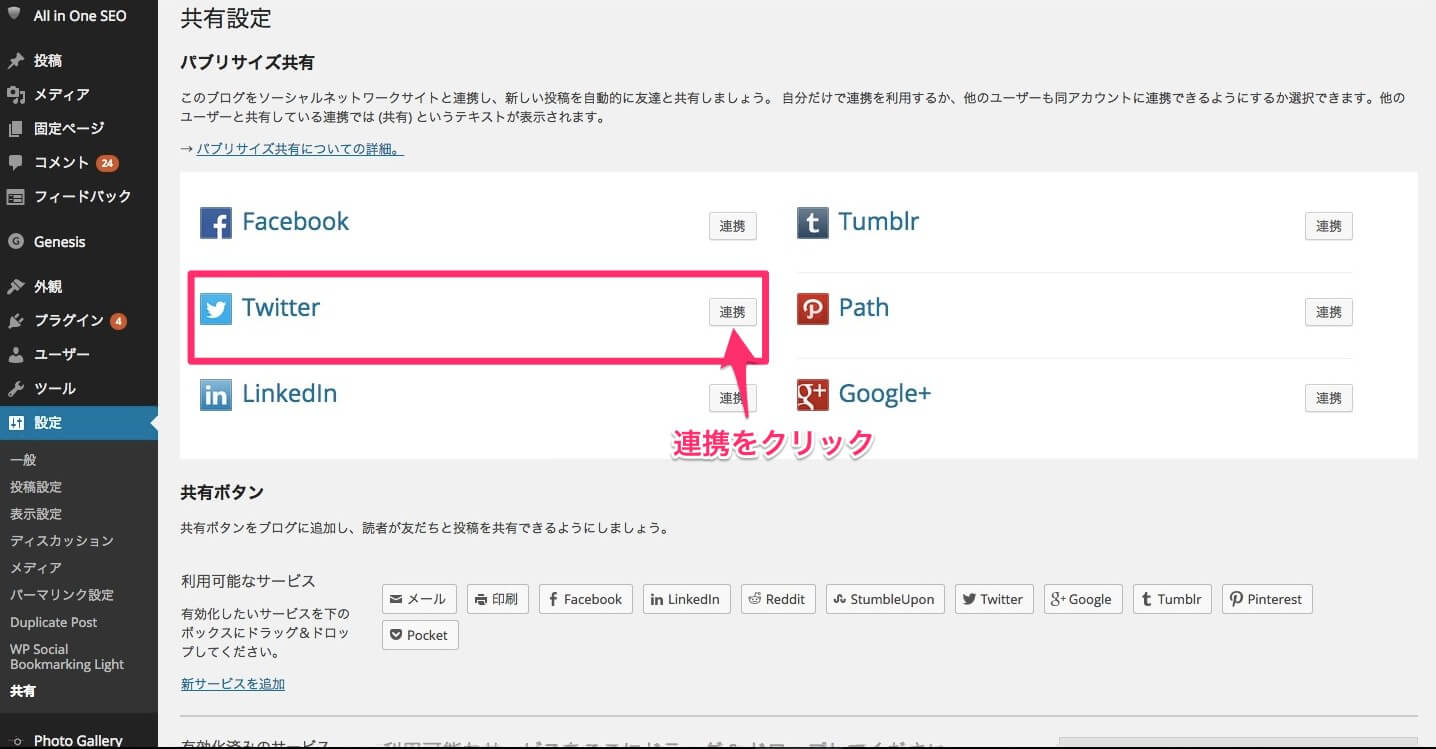Click the 投稿 pin icon in sidebar
This screenshot has height=749, width=1436.
15,60
